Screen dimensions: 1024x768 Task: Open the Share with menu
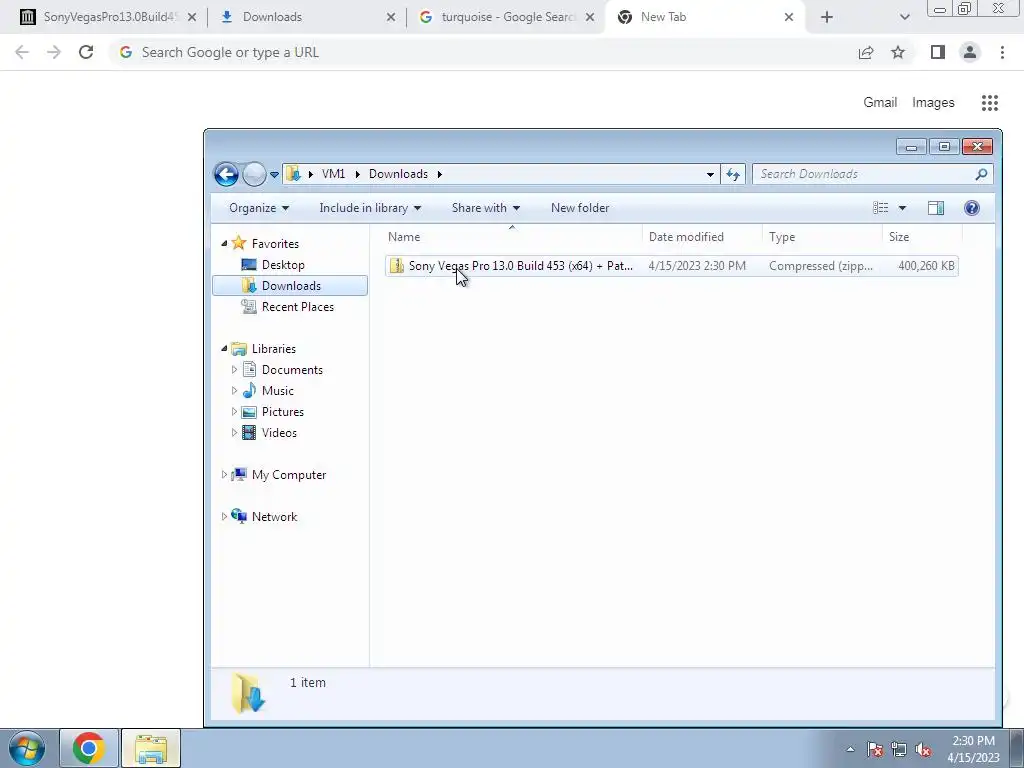[x=486, y=208]
